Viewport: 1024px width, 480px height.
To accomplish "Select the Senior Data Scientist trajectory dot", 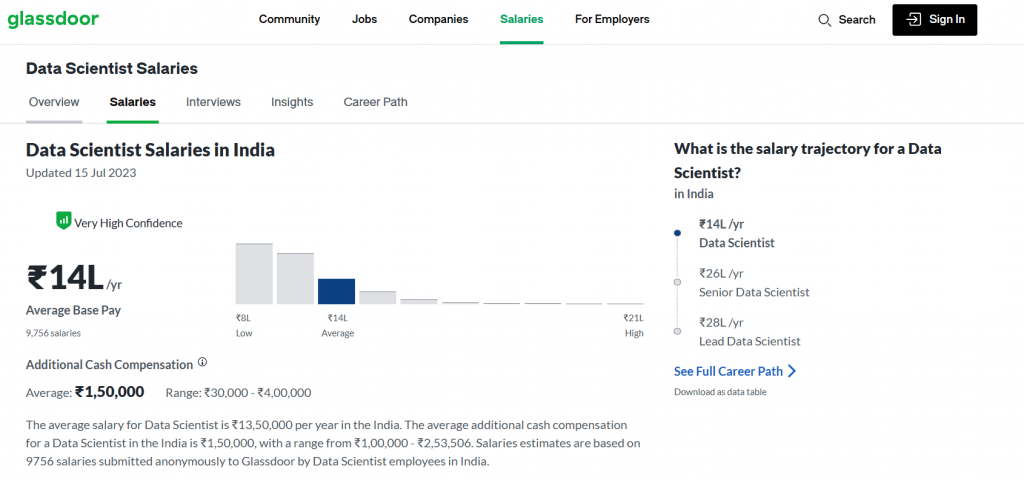I will [677, 282].
